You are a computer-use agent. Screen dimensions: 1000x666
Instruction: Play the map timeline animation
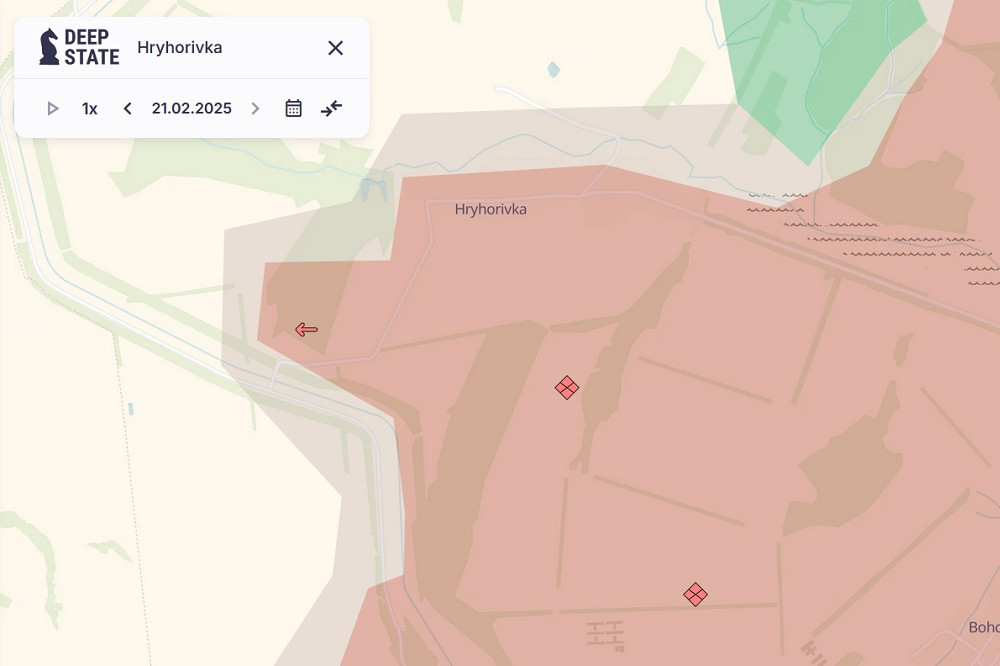point(53,108)
